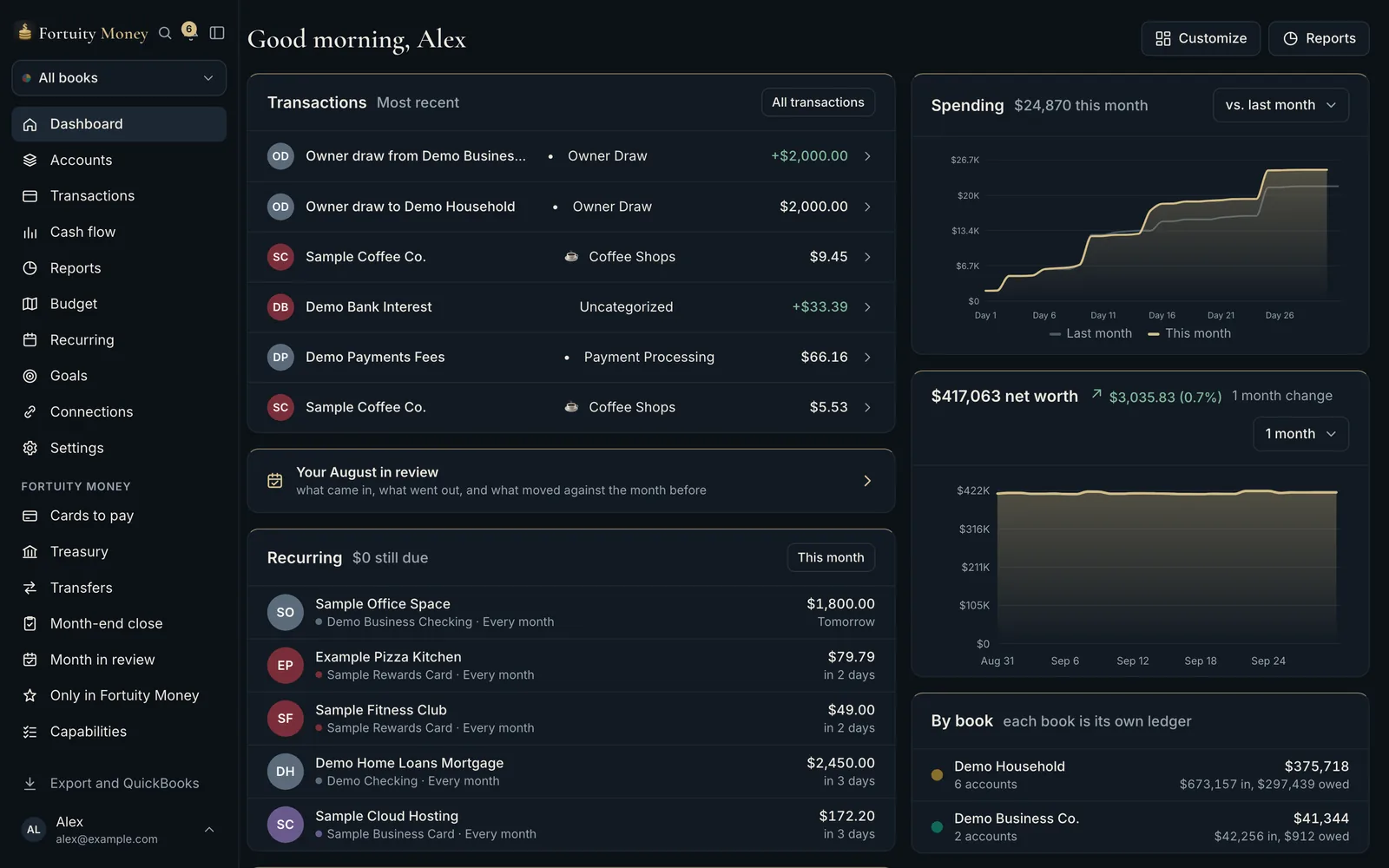Click the $9.45 Sample Coffee Co. amount
Screen dimensions: 1389x868
point(828,257)
